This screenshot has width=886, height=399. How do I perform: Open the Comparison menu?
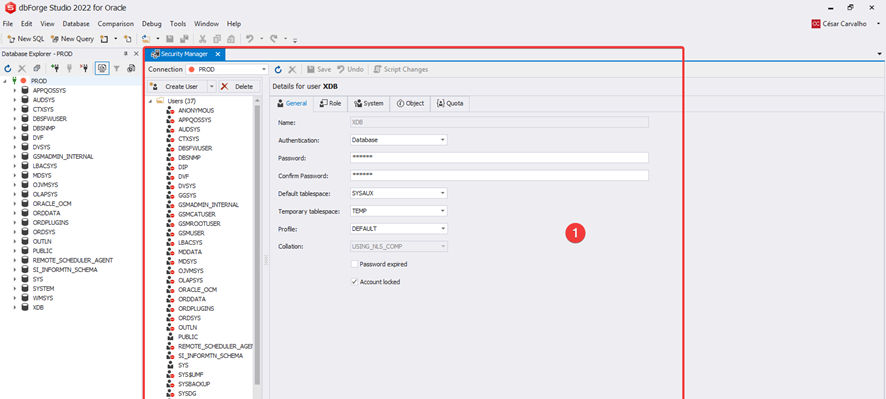[x=116, y=24]
